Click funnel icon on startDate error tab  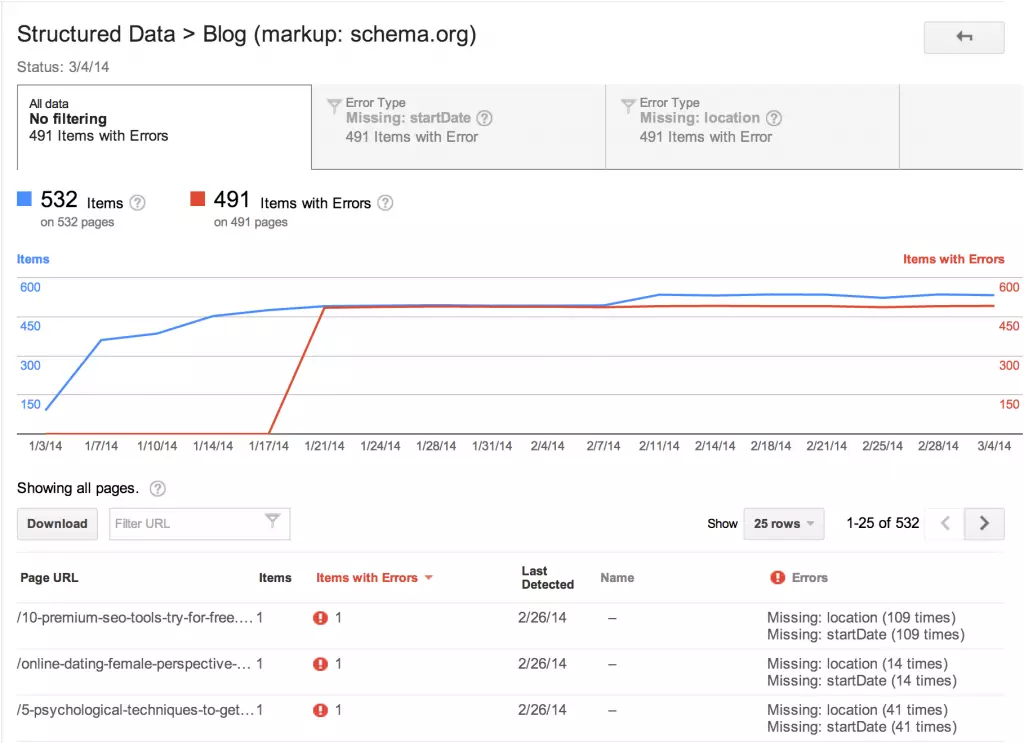334,105
